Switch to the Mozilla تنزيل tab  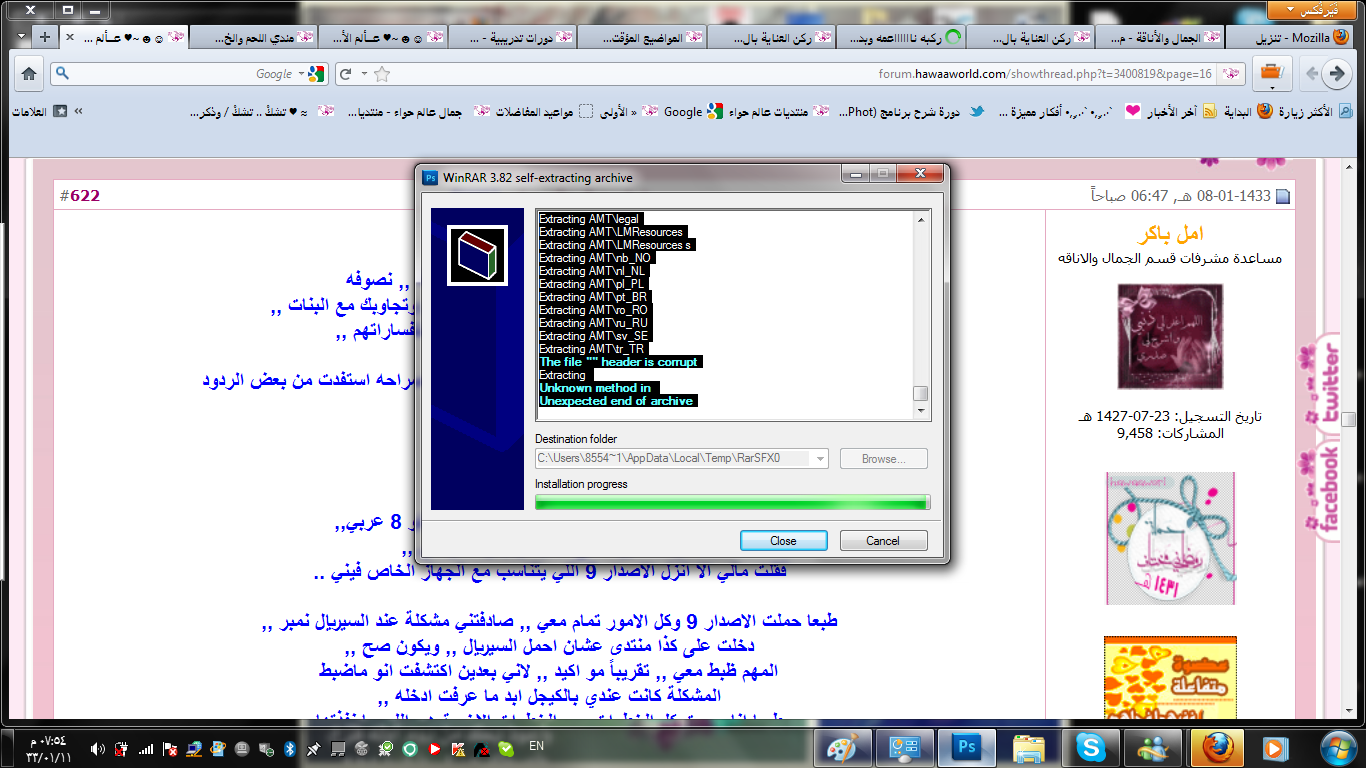point(1290,37)
